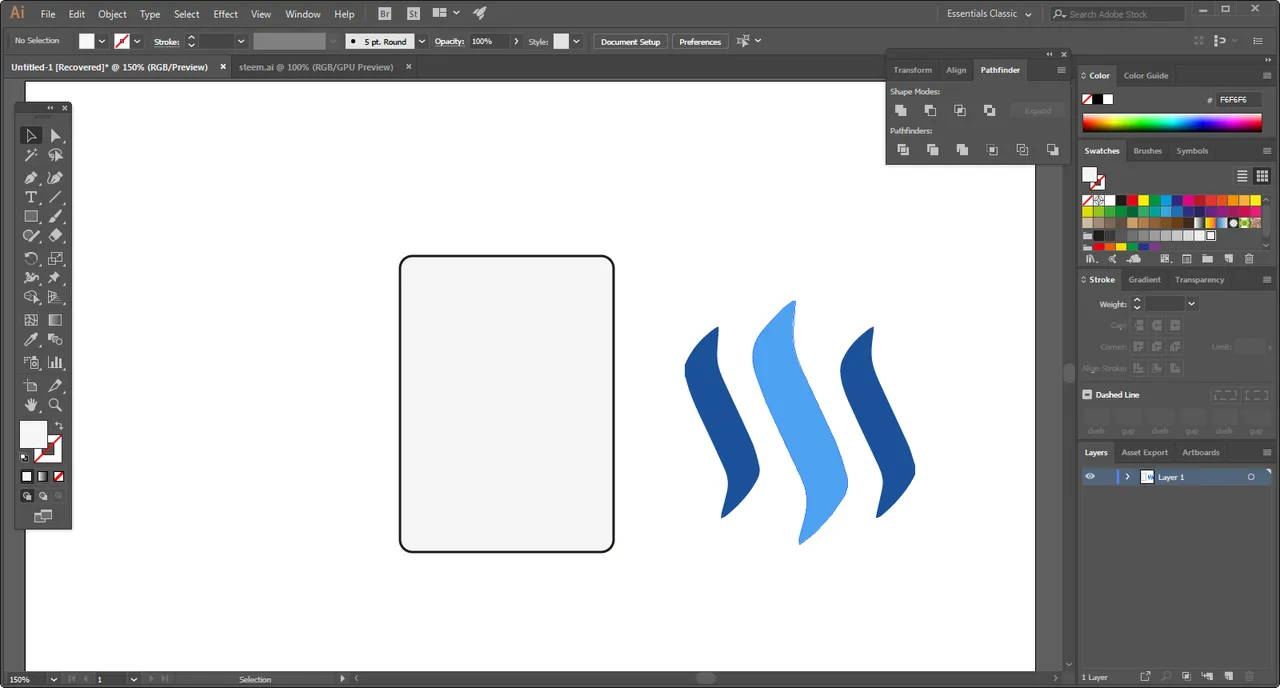Pick the Column Graph tool
This screenshot has height=688, width=1280.
coord(56,363)
